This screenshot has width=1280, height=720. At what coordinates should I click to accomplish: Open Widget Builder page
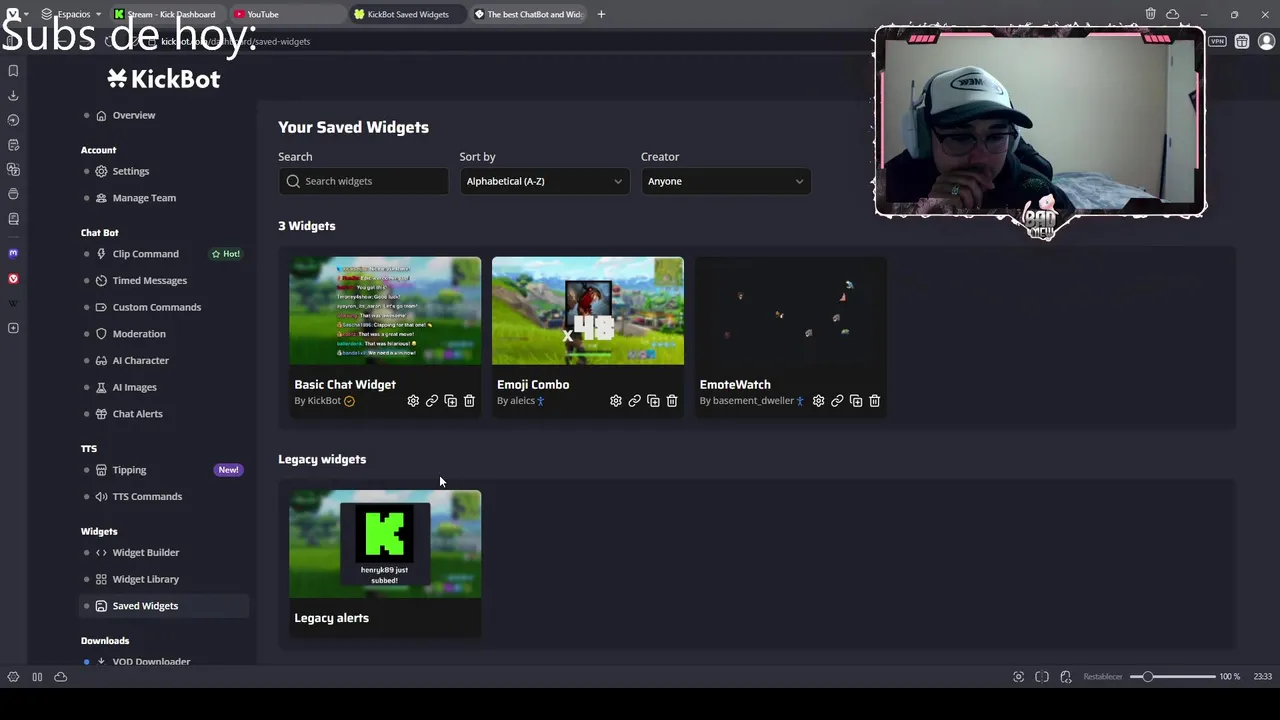pyautogui.click(x=146, y=552)
